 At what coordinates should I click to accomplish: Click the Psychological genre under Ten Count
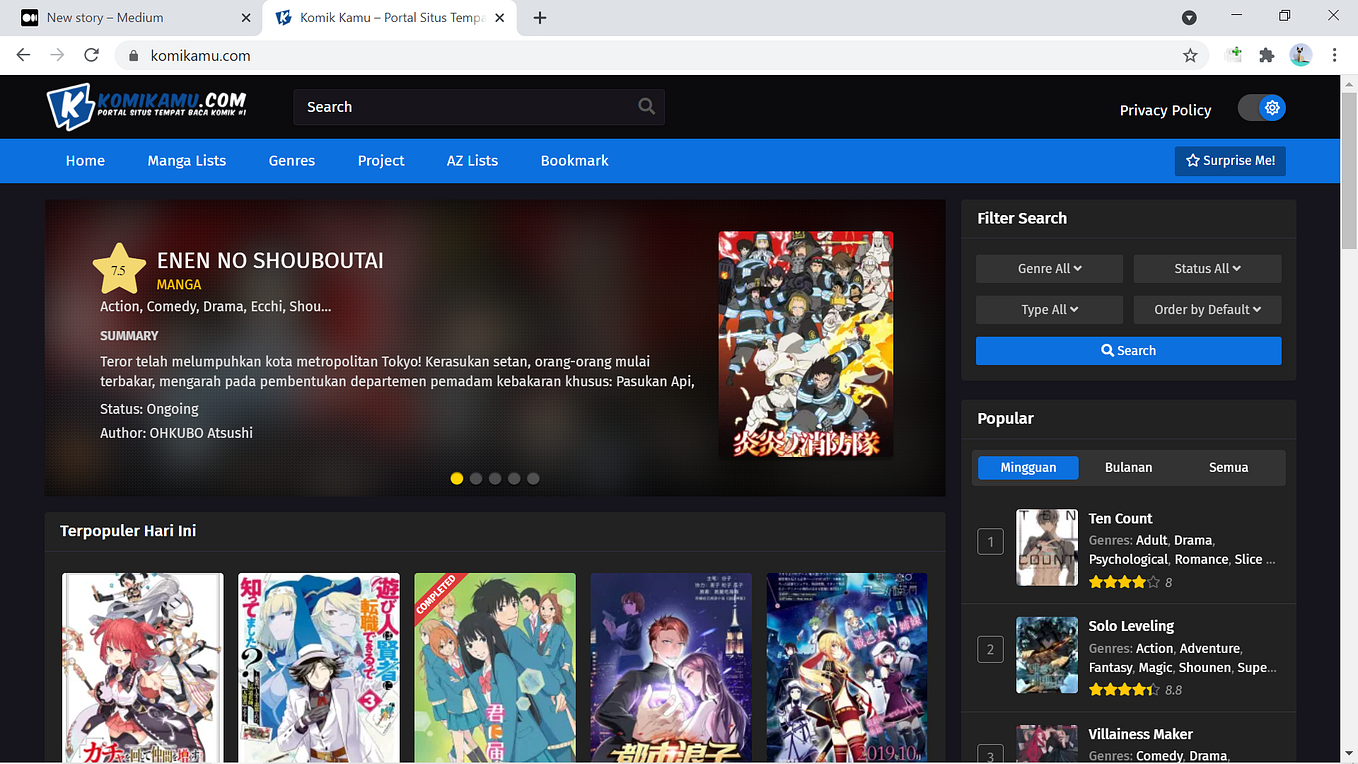click(1128, 559)
